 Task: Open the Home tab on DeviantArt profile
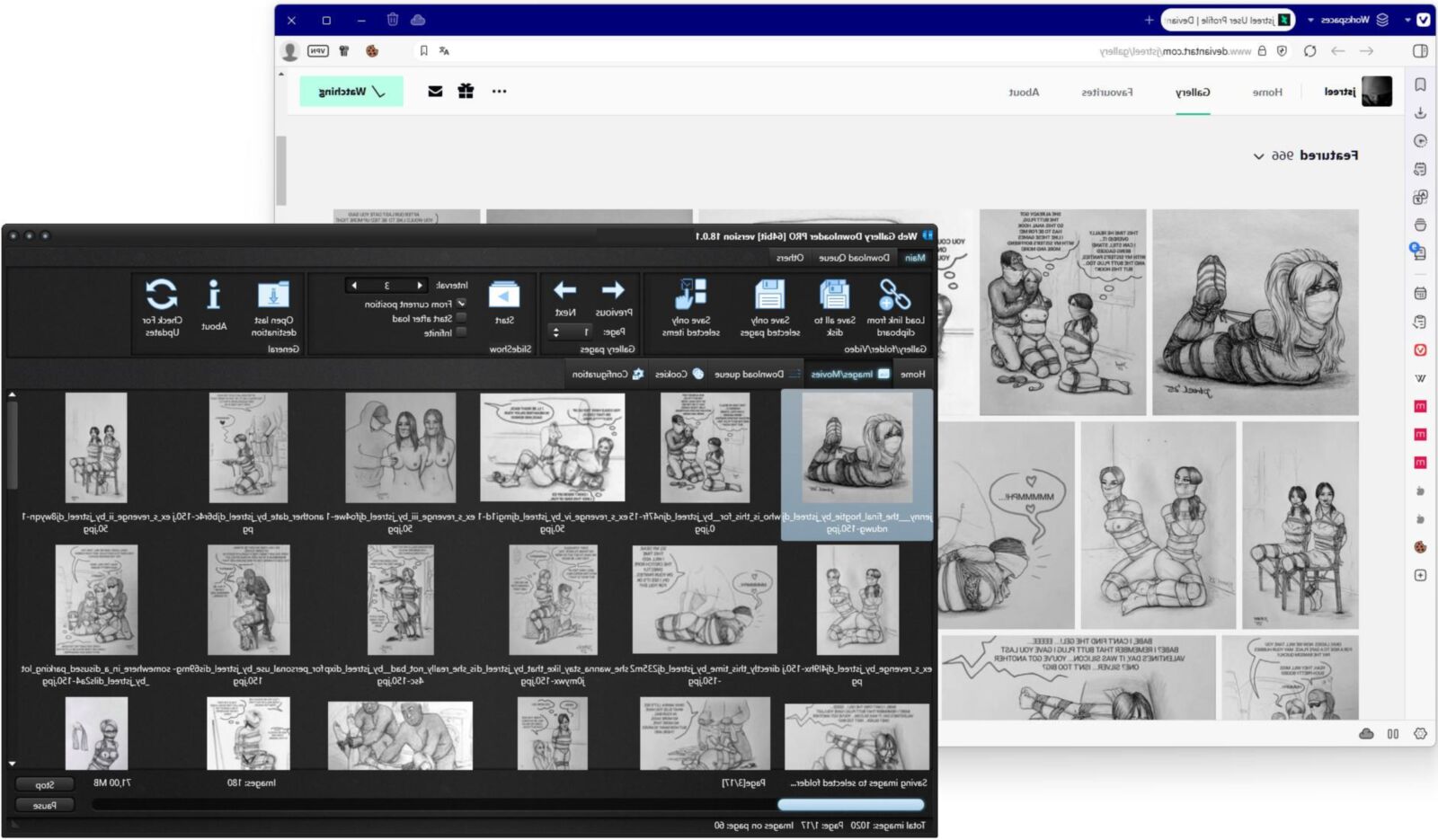(1267, 92)
